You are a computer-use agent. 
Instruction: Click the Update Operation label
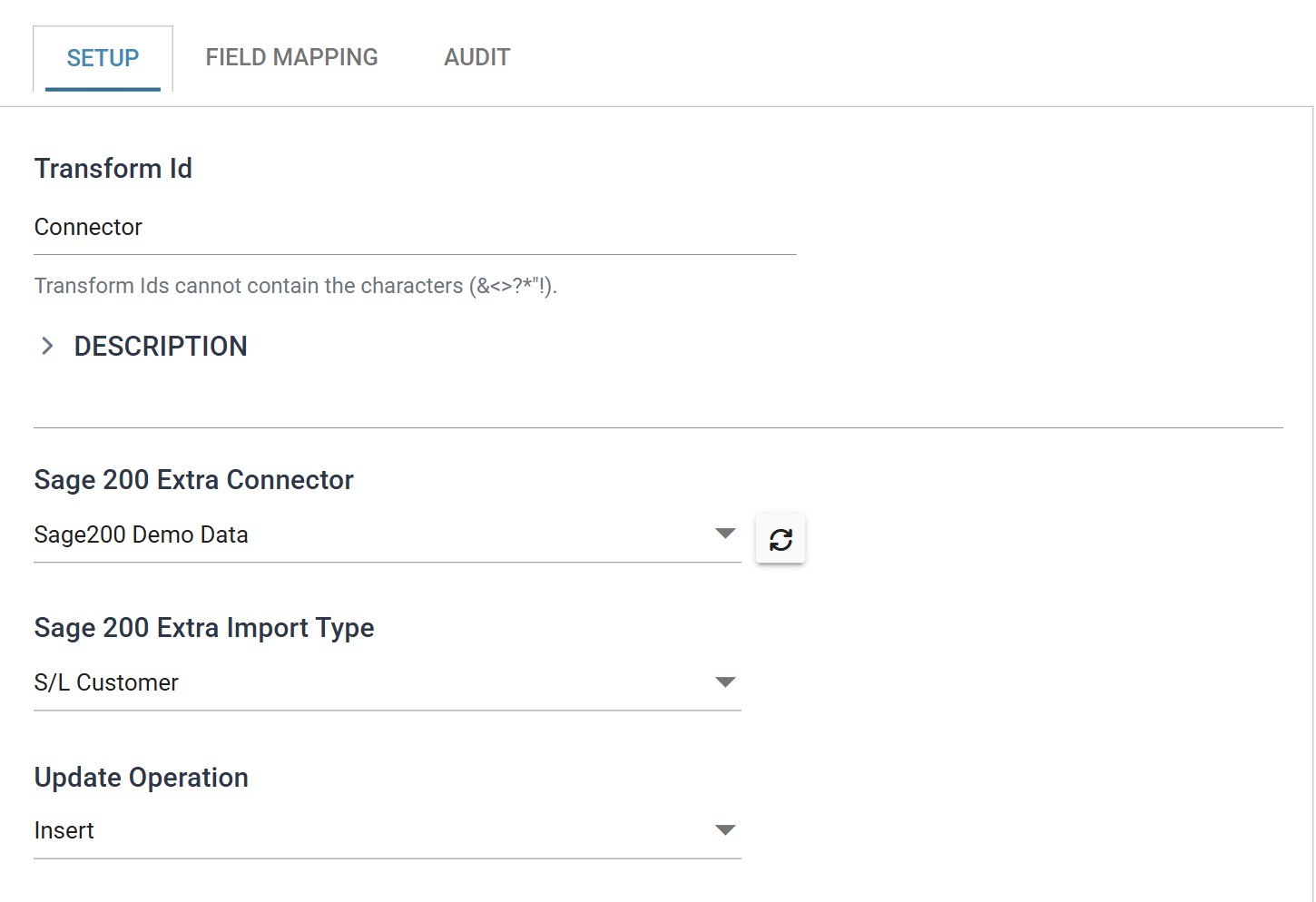point(142,778)
